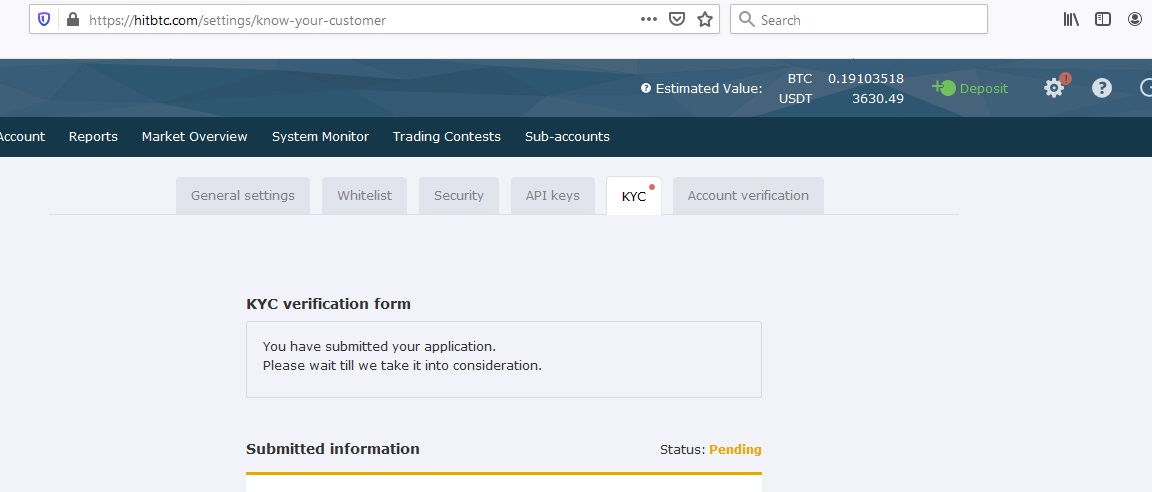This screenshot has height=492, width=1152.
Task: Click inside the browser Search box
Action: [x=859, y=20]
